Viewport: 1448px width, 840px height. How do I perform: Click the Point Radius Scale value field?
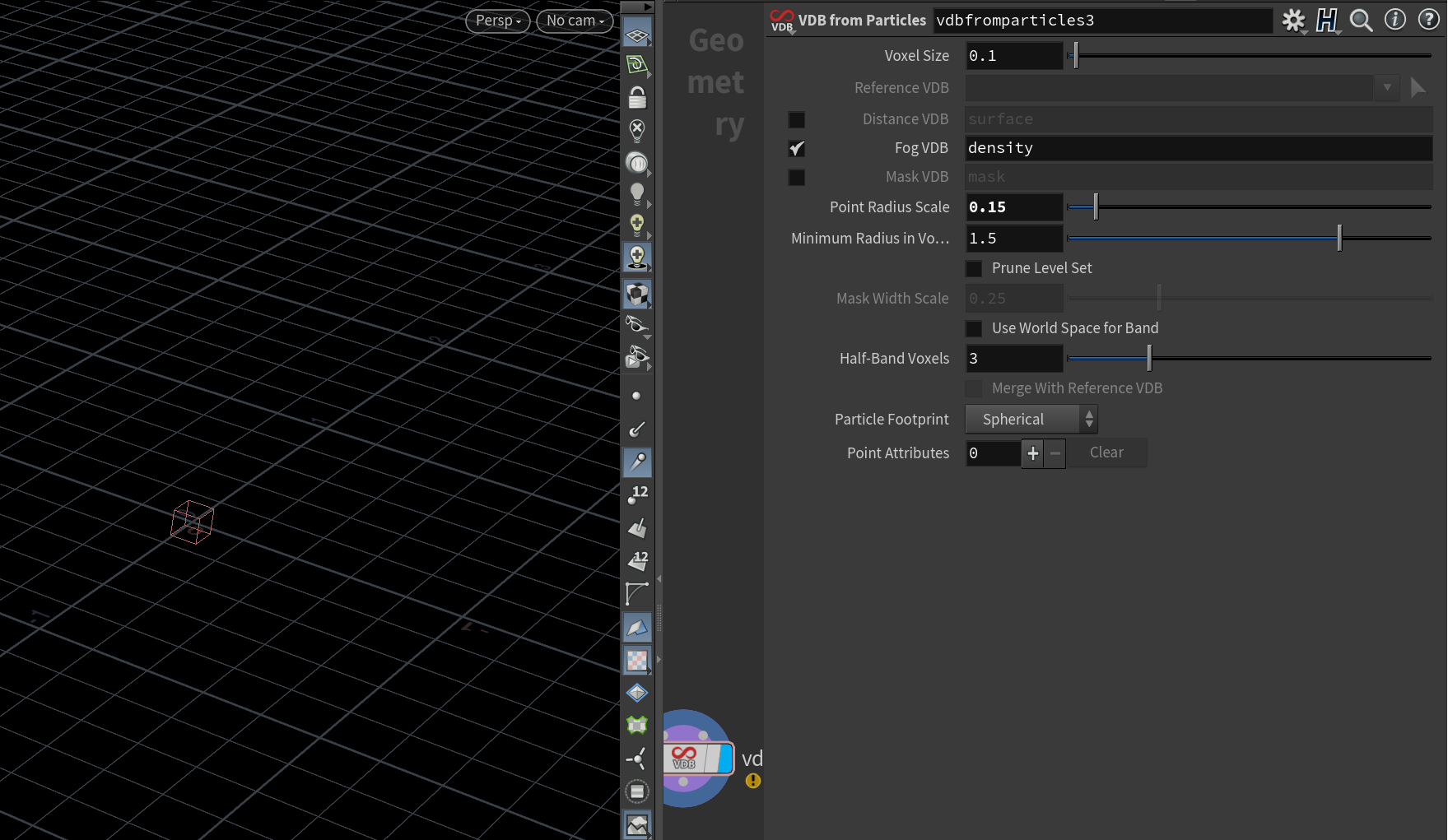coord(1014,207)
